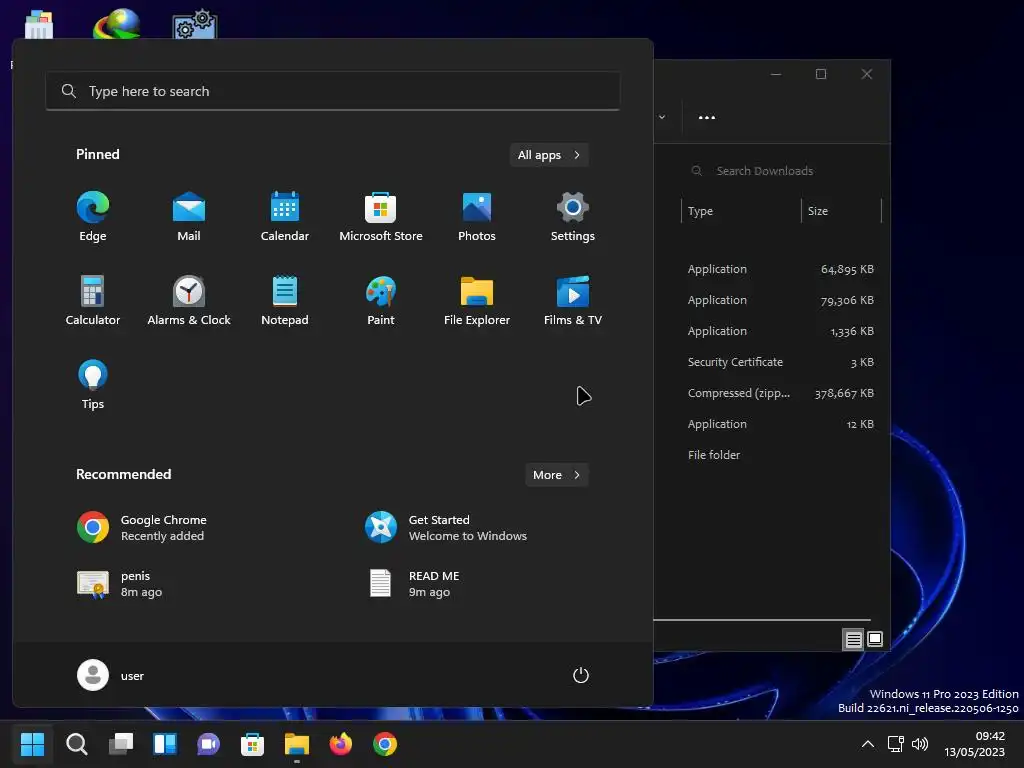This screenshot has height=768, width=1024.
Task: Open See more options in File Explorer
Action: [707, 118]
